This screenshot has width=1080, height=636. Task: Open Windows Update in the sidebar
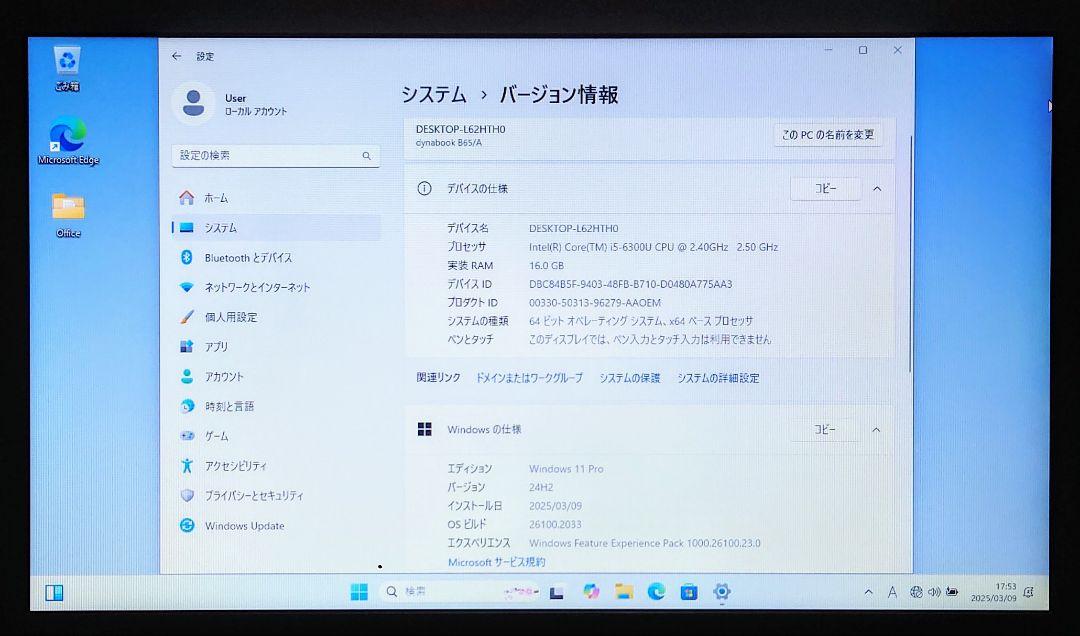point(276,525)
